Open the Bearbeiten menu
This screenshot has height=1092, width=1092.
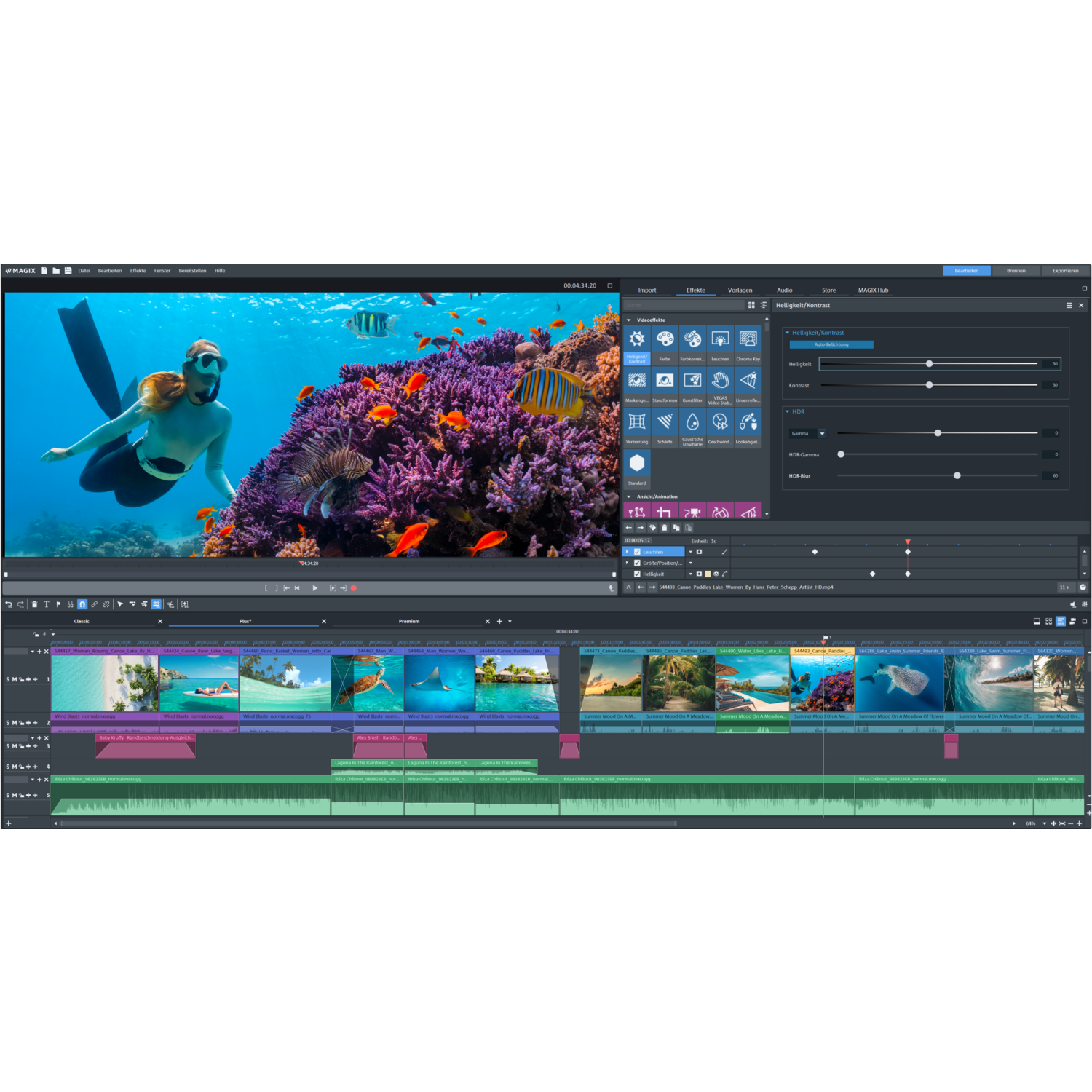pos(111,270)
